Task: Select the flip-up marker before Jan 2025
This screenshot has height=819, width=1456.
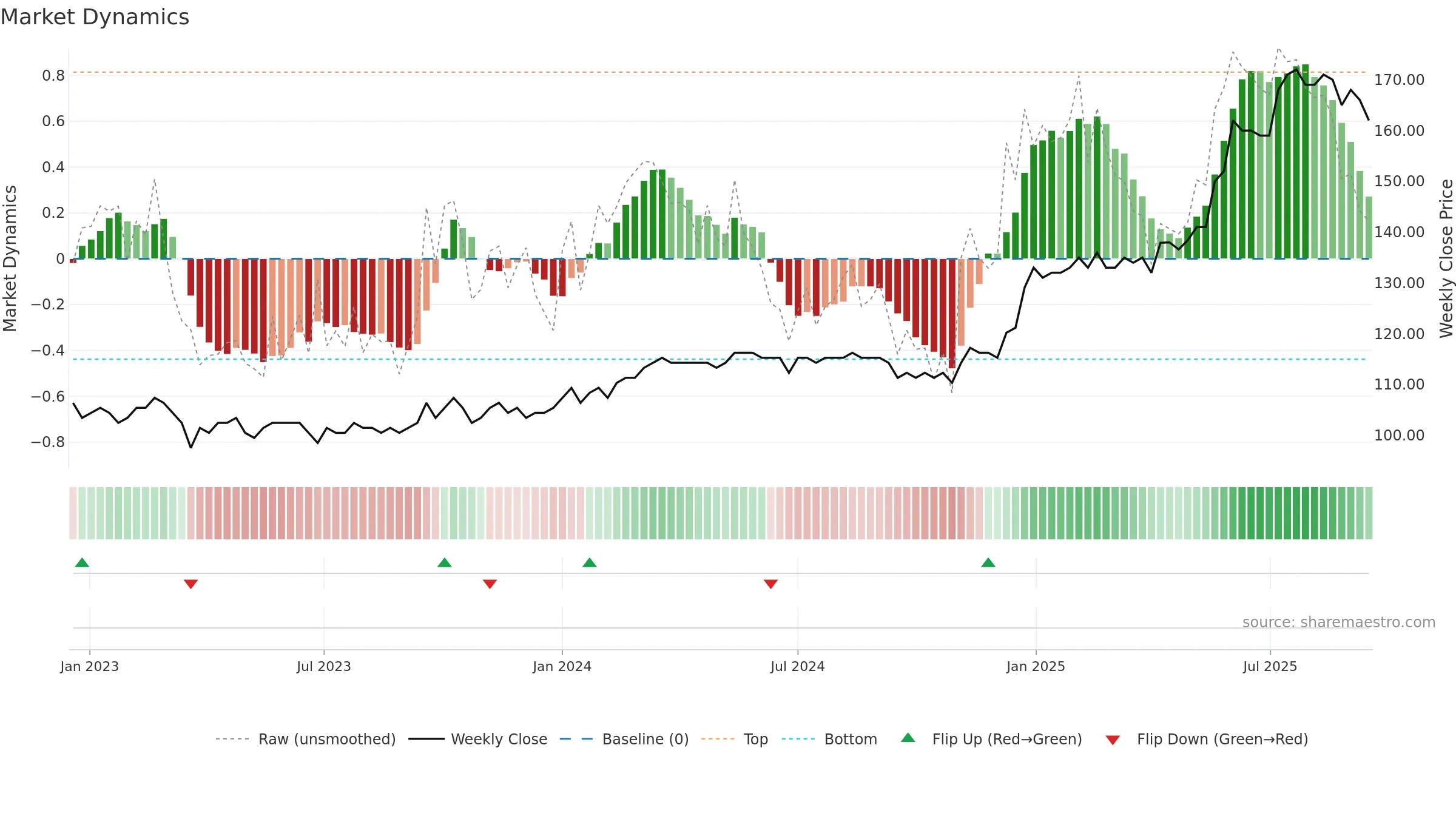Action: [988, 562]
